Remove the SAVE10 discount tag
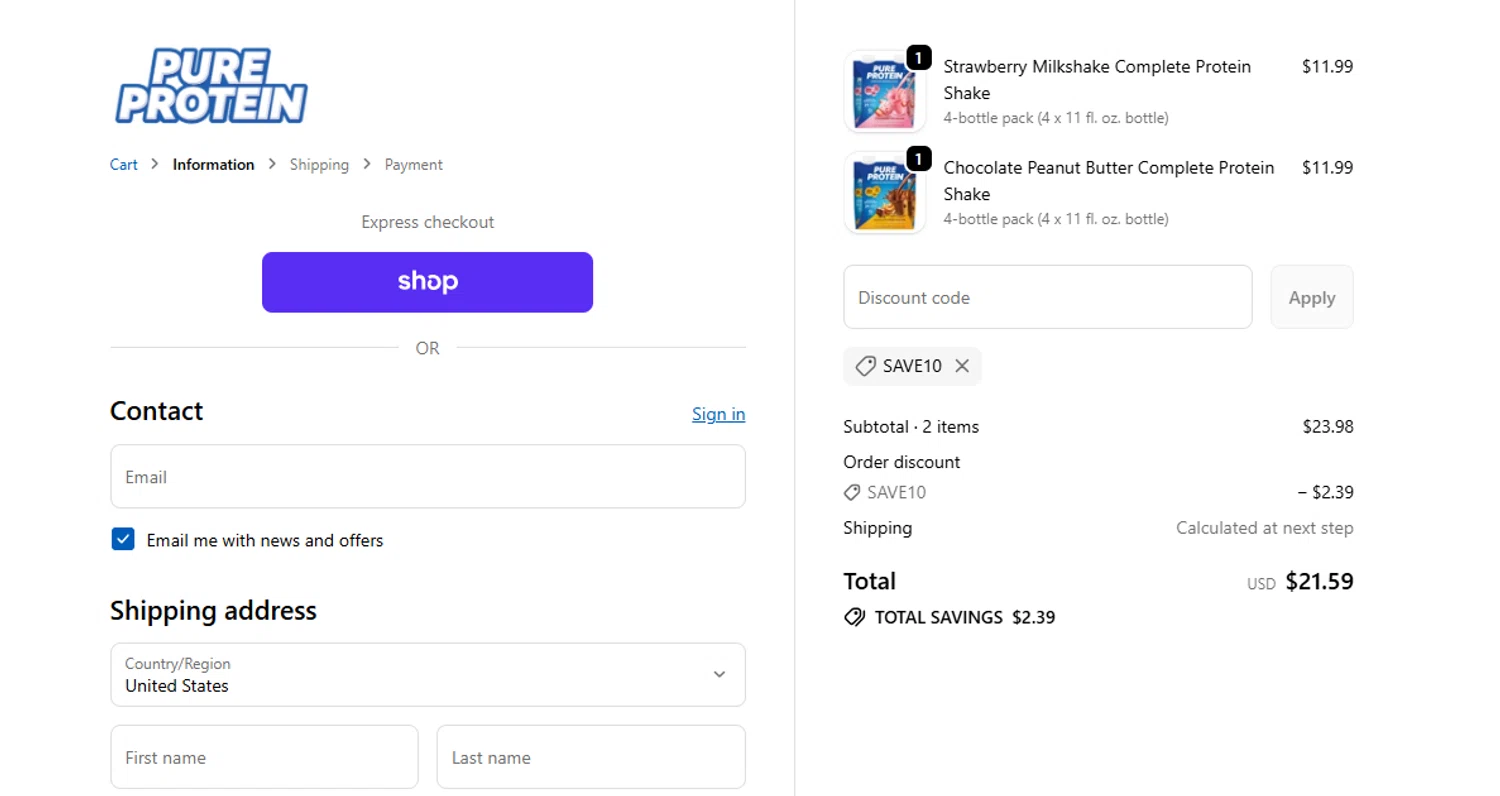The image size is (1500, 796). (x=962, y=366)
